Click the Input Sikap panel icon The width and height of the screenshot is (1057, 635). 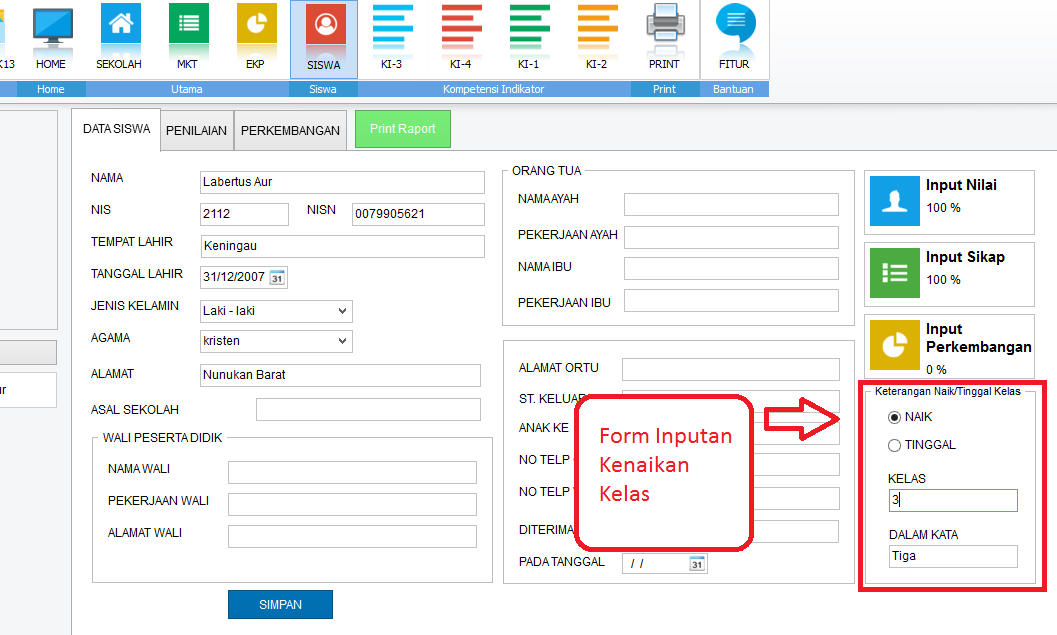coord(894,273)
